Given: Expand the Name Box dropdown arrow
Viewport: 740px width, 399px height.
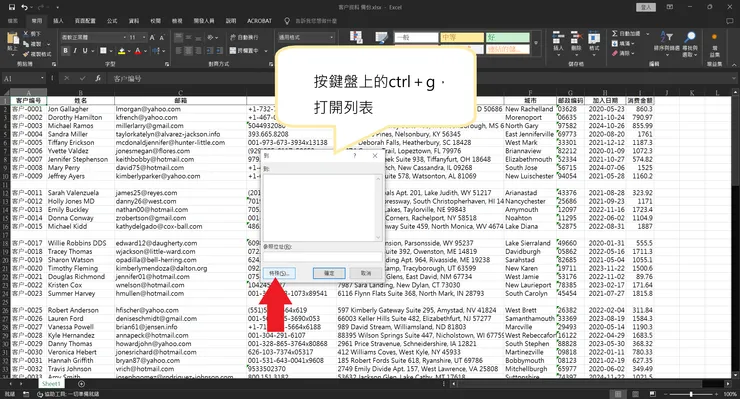Looking at the screenshot, I should click(42, 78).
